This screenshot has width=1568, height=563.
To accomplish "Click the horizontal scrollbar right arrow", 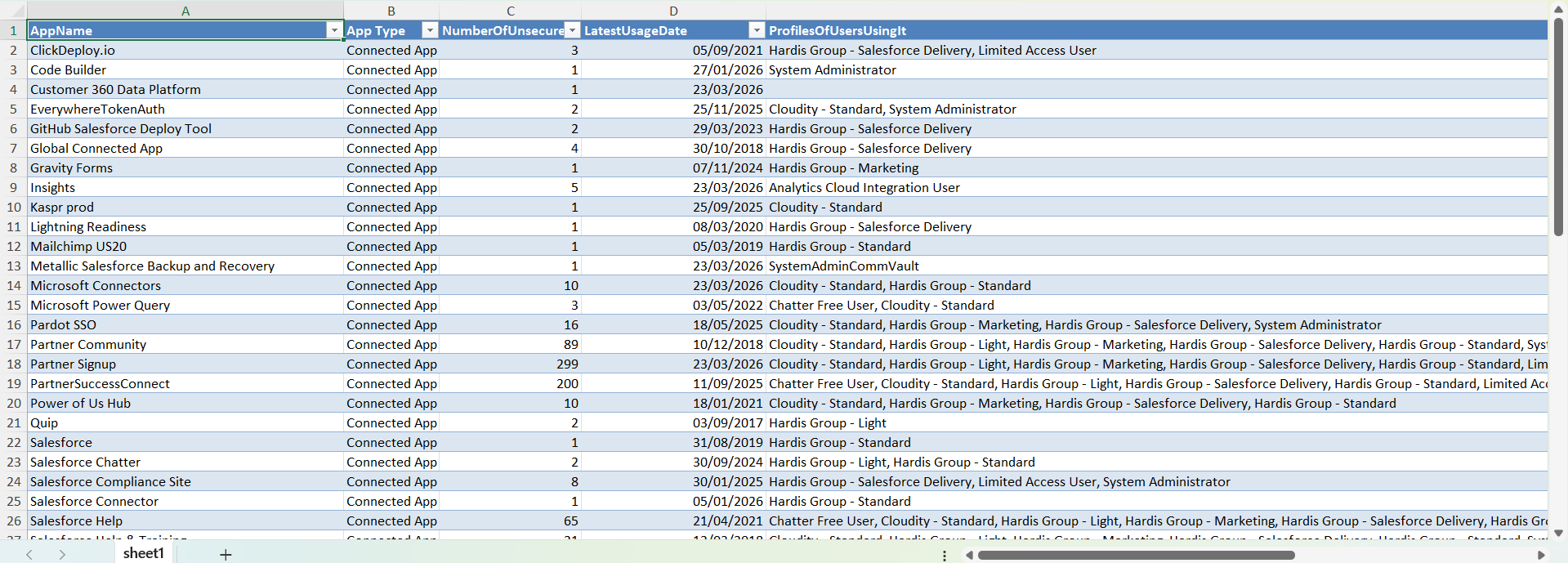I will 1541,555.
